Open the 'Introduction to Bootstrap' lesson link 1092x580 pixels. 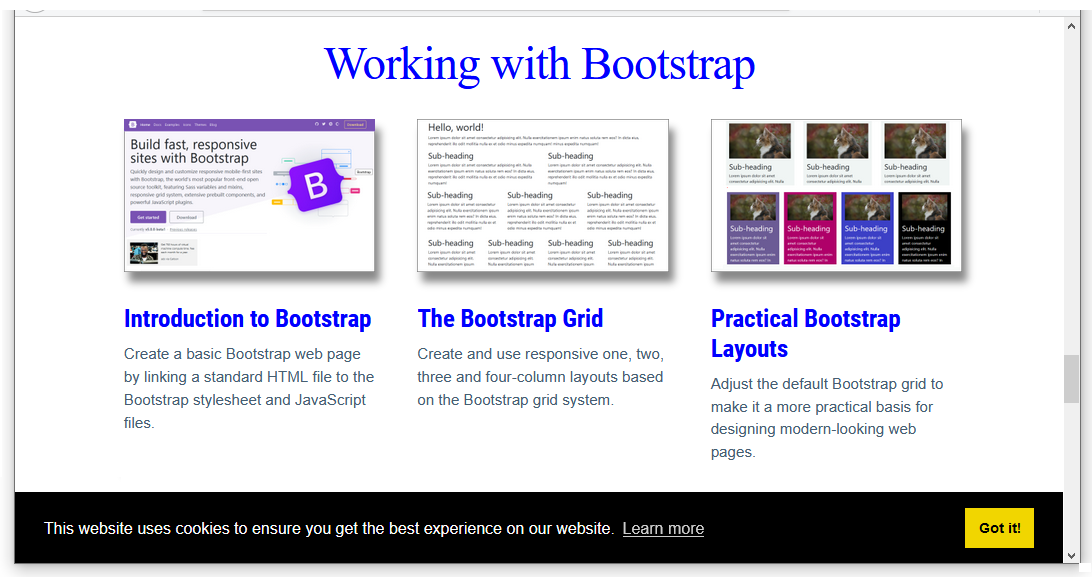coord(247,319)
